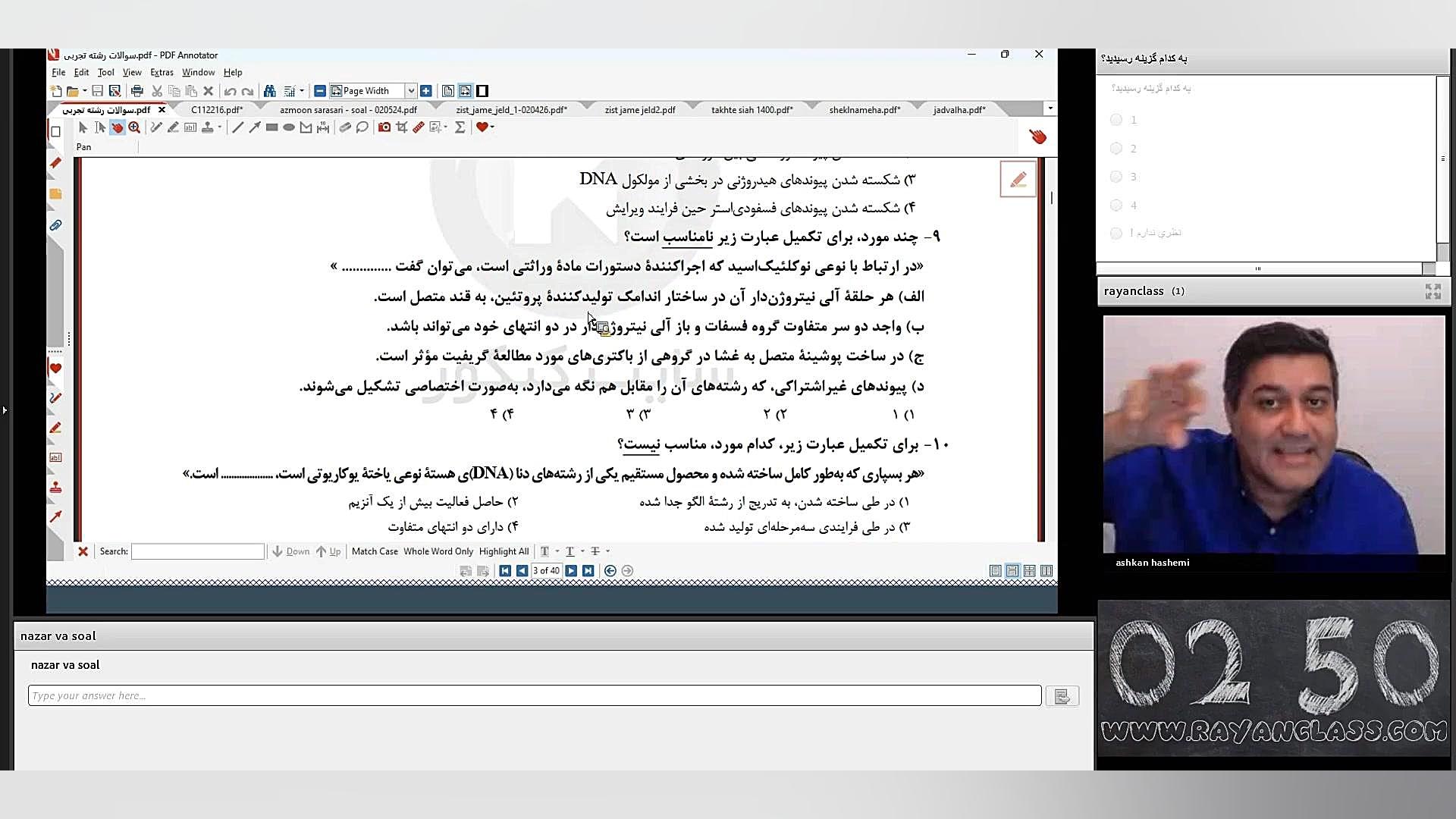Viewport: 1456px width, 819px height.
Task: Click the Type your answer here field
Action: pyautogui.click(x=535, y=695)
